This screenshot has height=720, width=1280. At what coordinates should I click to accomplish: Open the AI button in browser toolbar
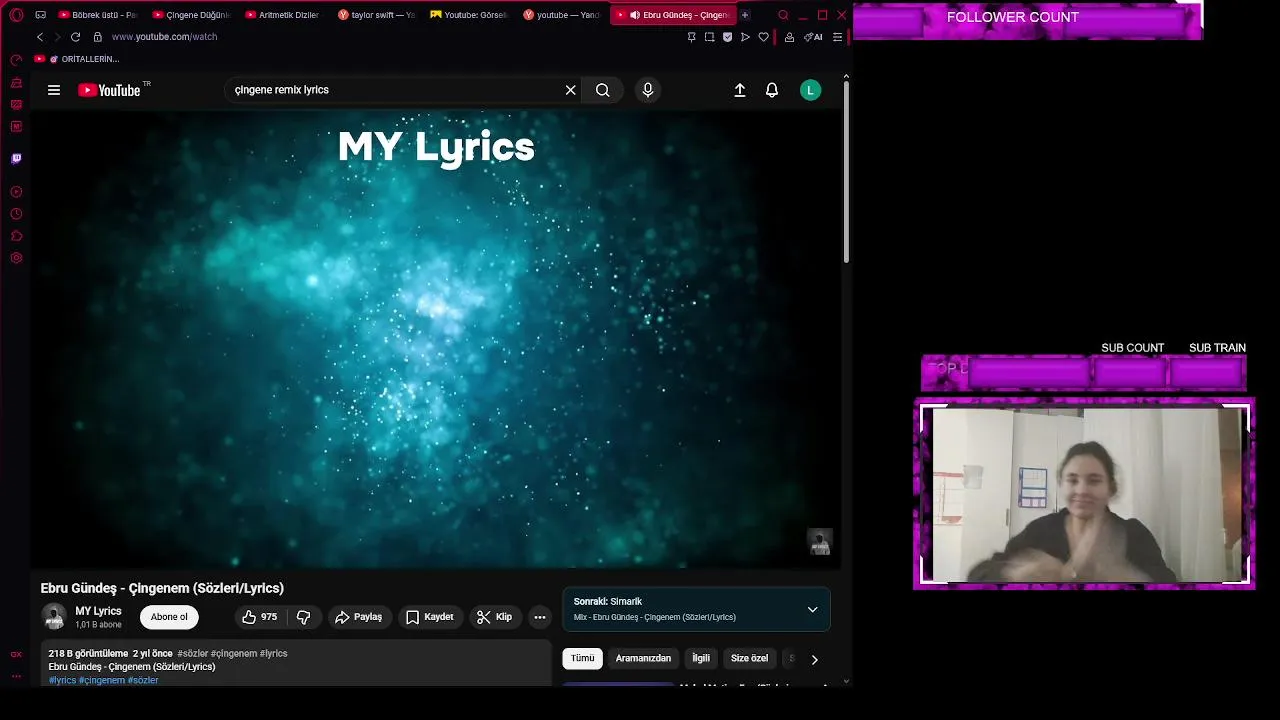point(814,37)
